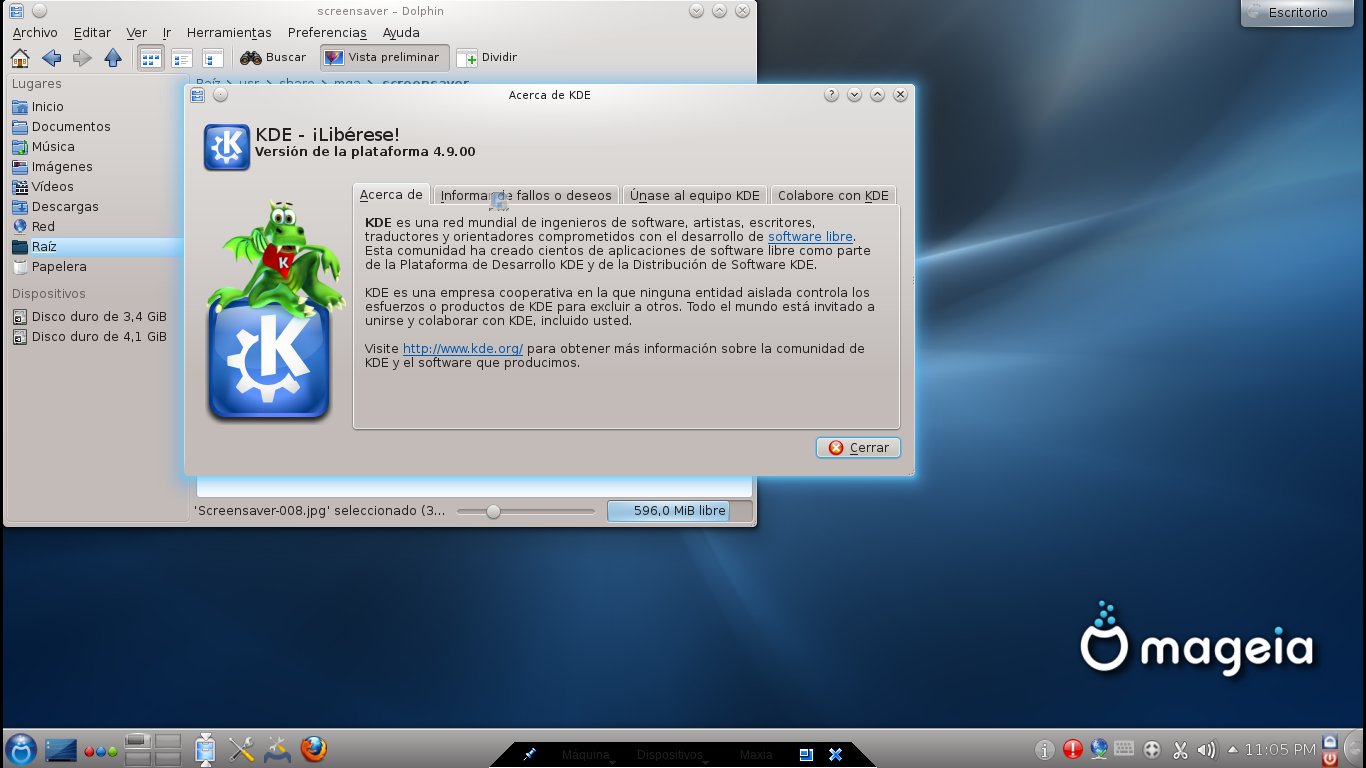
Task: Switch to Únase al equipo KDE tab
Action: [x=695, y=196]
